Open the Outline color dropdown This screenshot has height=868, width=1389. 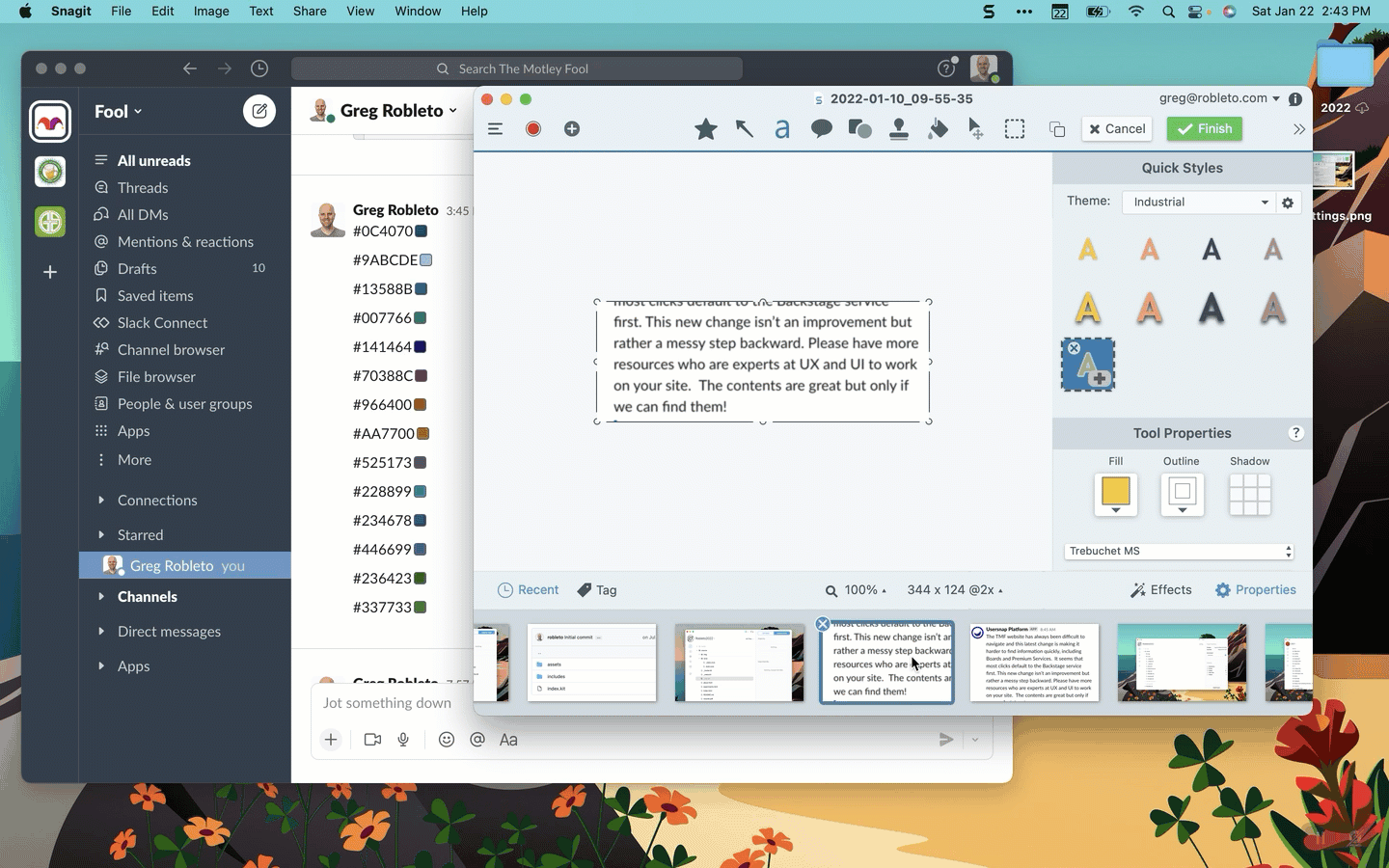pyautogui.click(x=1182, y=495)
